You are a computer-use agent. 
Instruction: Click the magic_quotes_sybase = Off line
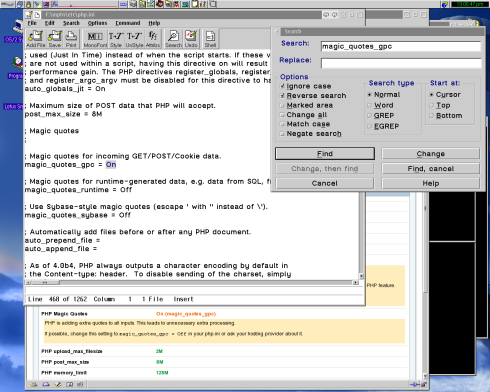(78, 215)
